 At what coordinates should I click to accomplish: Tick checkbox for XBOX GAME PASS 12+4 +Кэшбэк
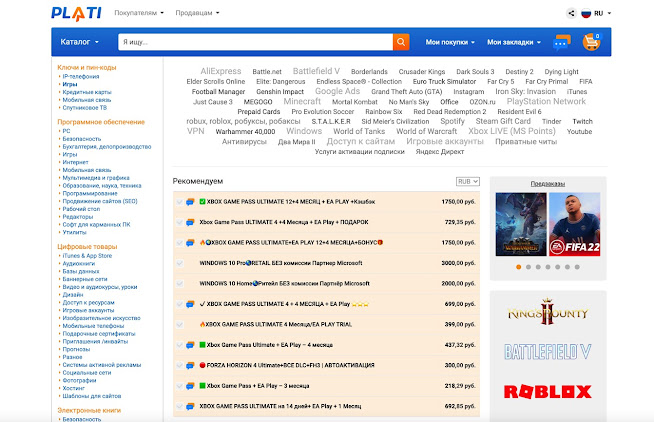point(179,202)
